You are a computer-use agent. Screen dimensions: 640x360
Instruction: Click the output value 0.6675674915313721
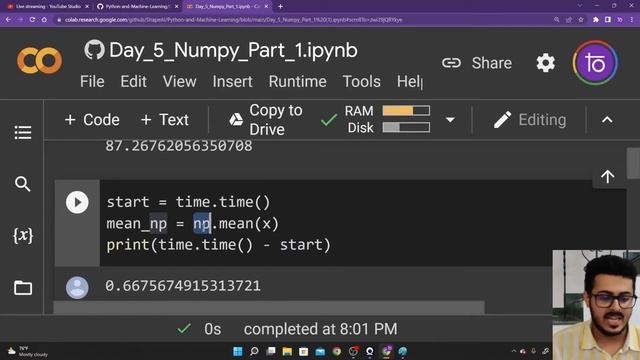tap(183, 286)
